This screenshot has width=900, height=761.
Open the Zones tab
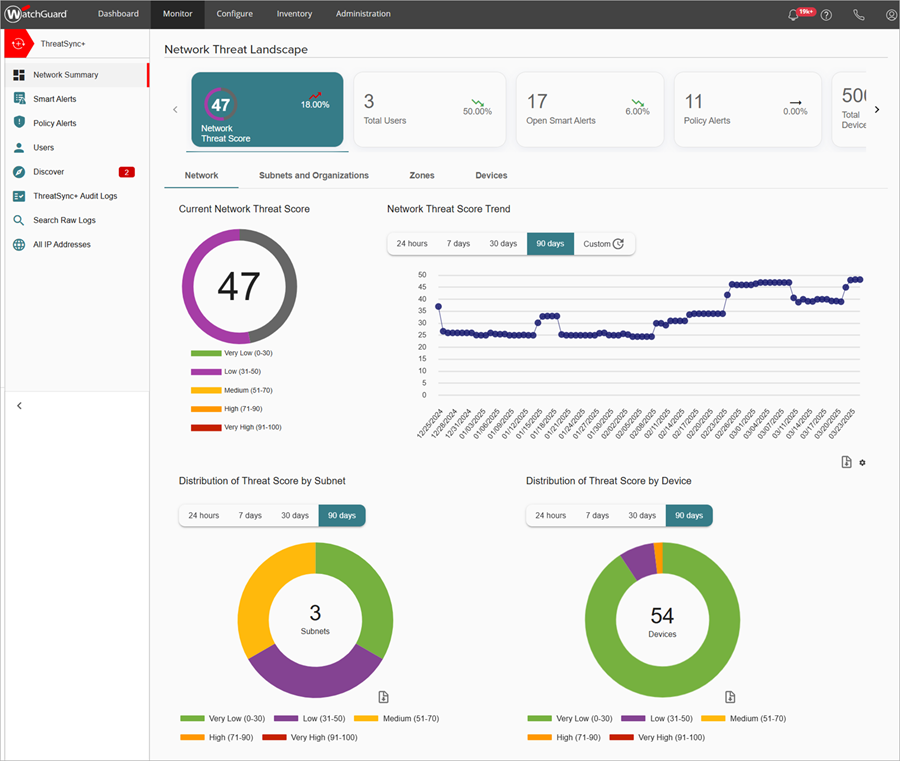421,175
